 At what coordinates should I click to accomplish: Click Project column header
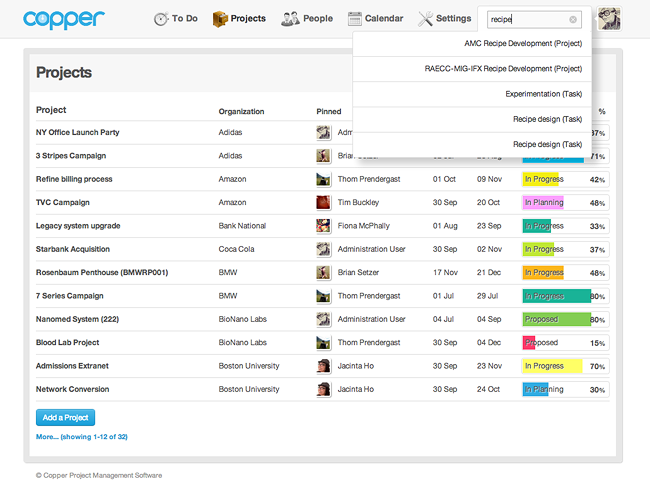point(51,110)
